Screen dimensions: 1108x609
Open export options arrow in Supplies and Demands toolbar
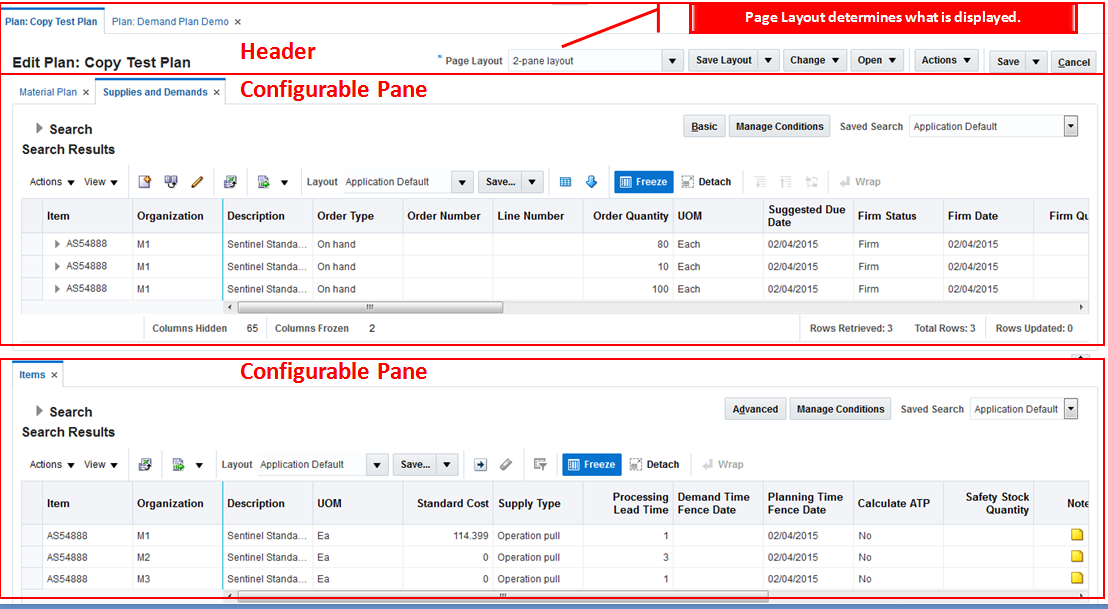click(x=284, y=182)
